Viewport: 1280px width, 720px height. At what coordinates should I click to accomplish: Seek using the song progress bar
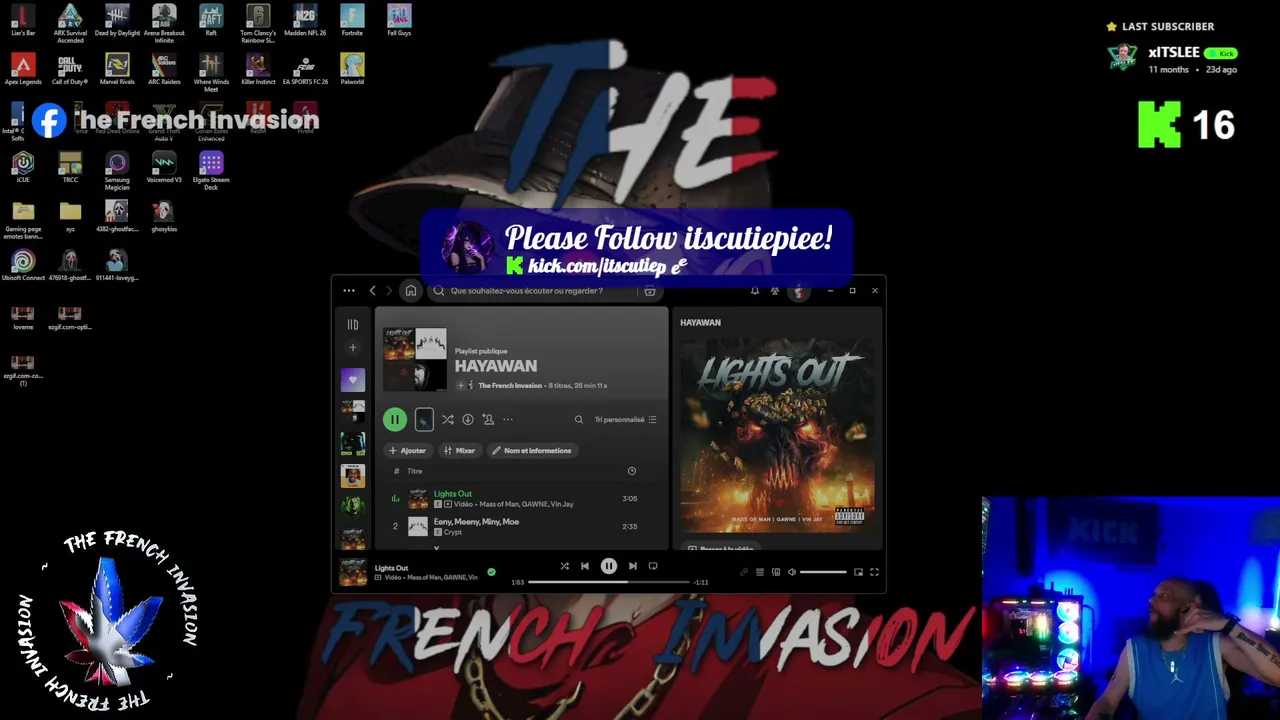point(609,582)
